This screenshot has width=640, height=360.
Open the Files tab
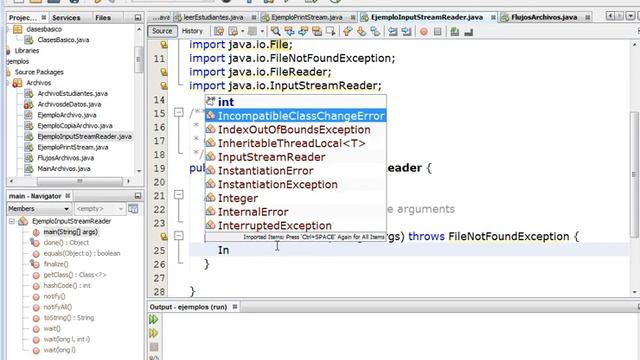click(103, 18)
